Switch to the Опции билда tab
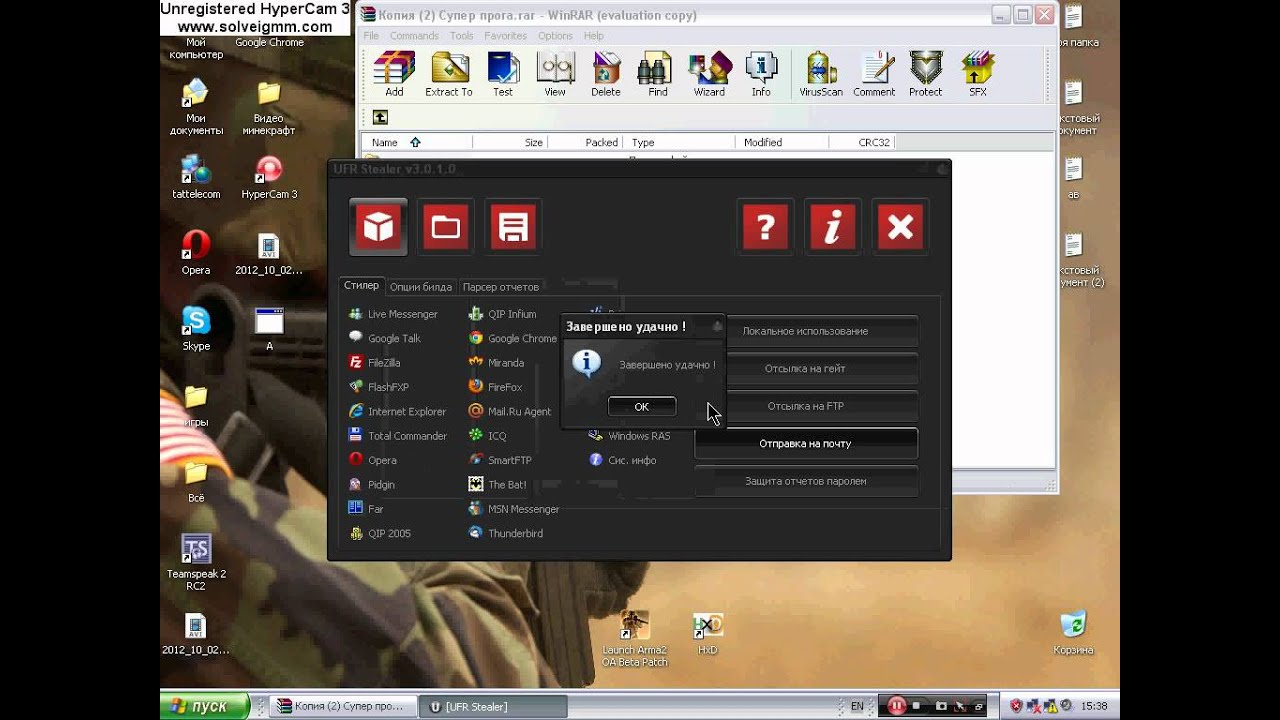 click(x=421, y=287)
